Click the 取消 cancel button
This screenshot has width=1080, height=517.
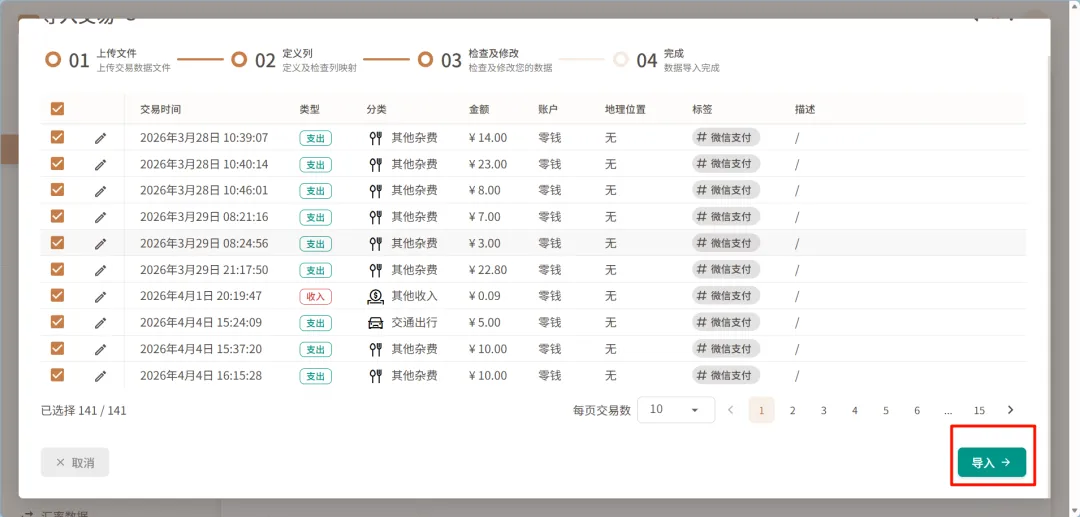coord(75,463)
